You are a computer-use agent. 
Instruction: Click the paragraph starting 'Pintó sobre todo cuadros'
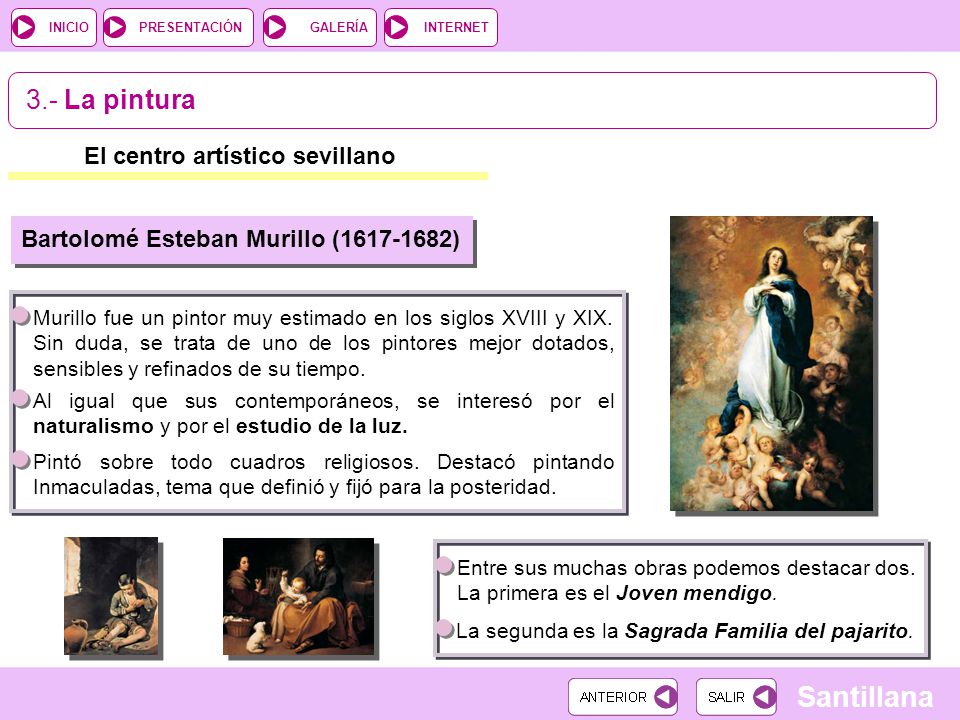click(323, 474)
